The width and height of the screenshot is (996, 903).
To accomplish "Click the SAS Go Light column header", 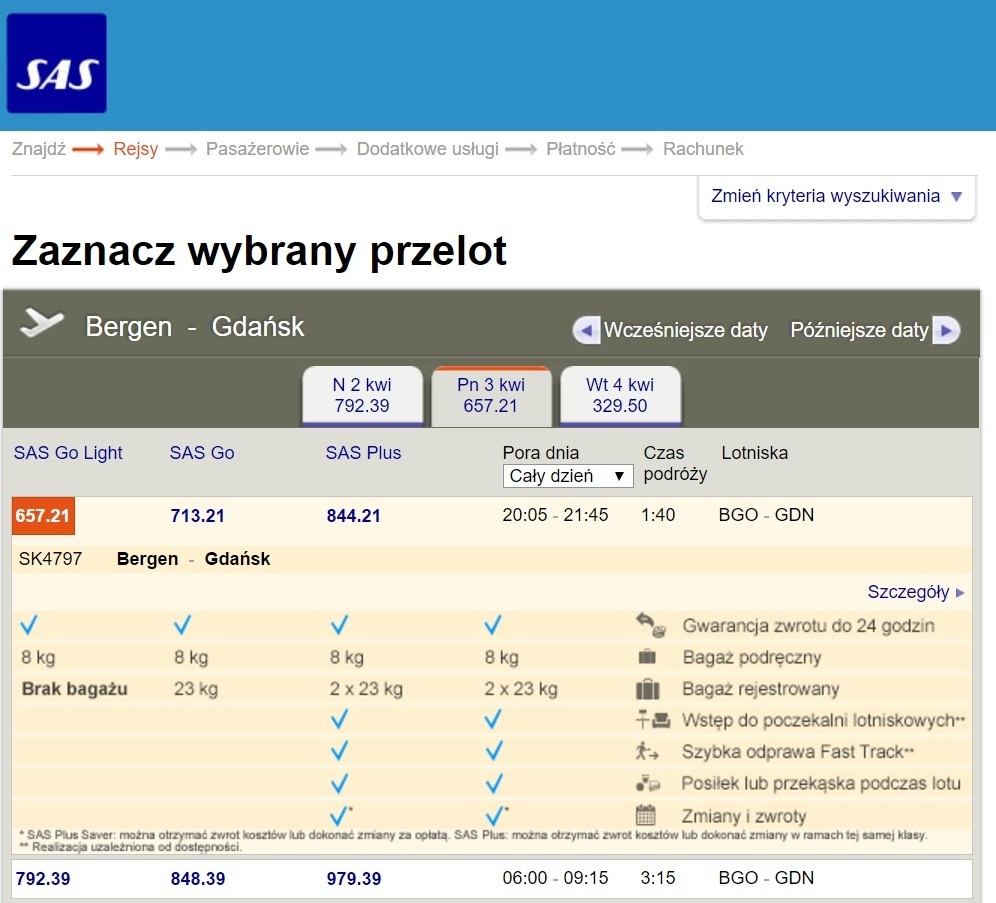I will click(x=68, y=453).
